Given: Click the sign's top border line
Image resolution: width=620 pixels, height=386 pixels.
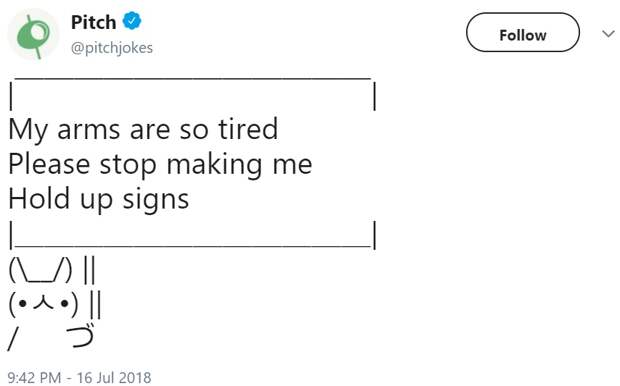Looking at the screenshot, I should click(x=192, y=79).
